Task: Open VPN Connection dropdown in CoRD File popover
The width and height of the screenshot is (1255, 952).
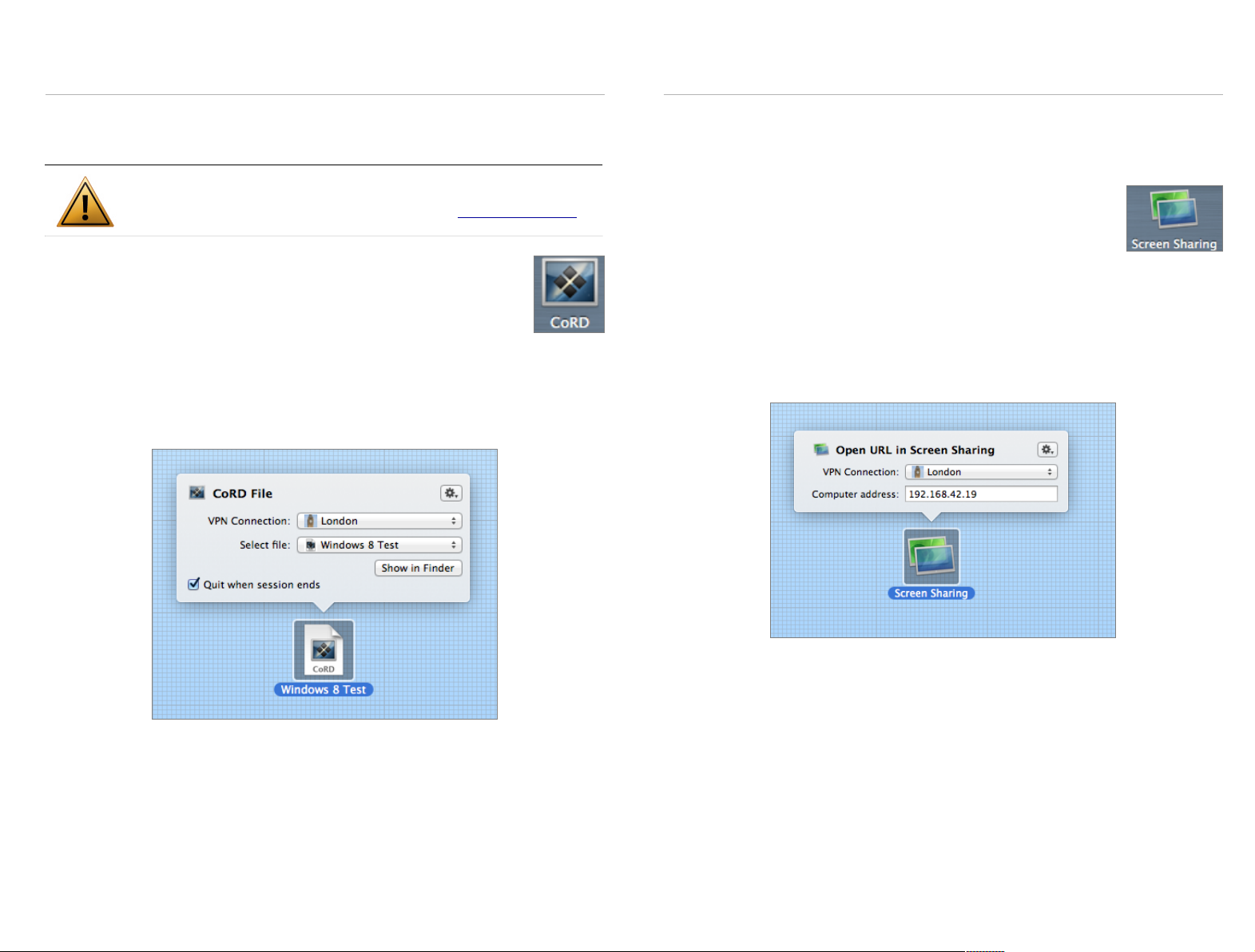Action: (379, 521)
